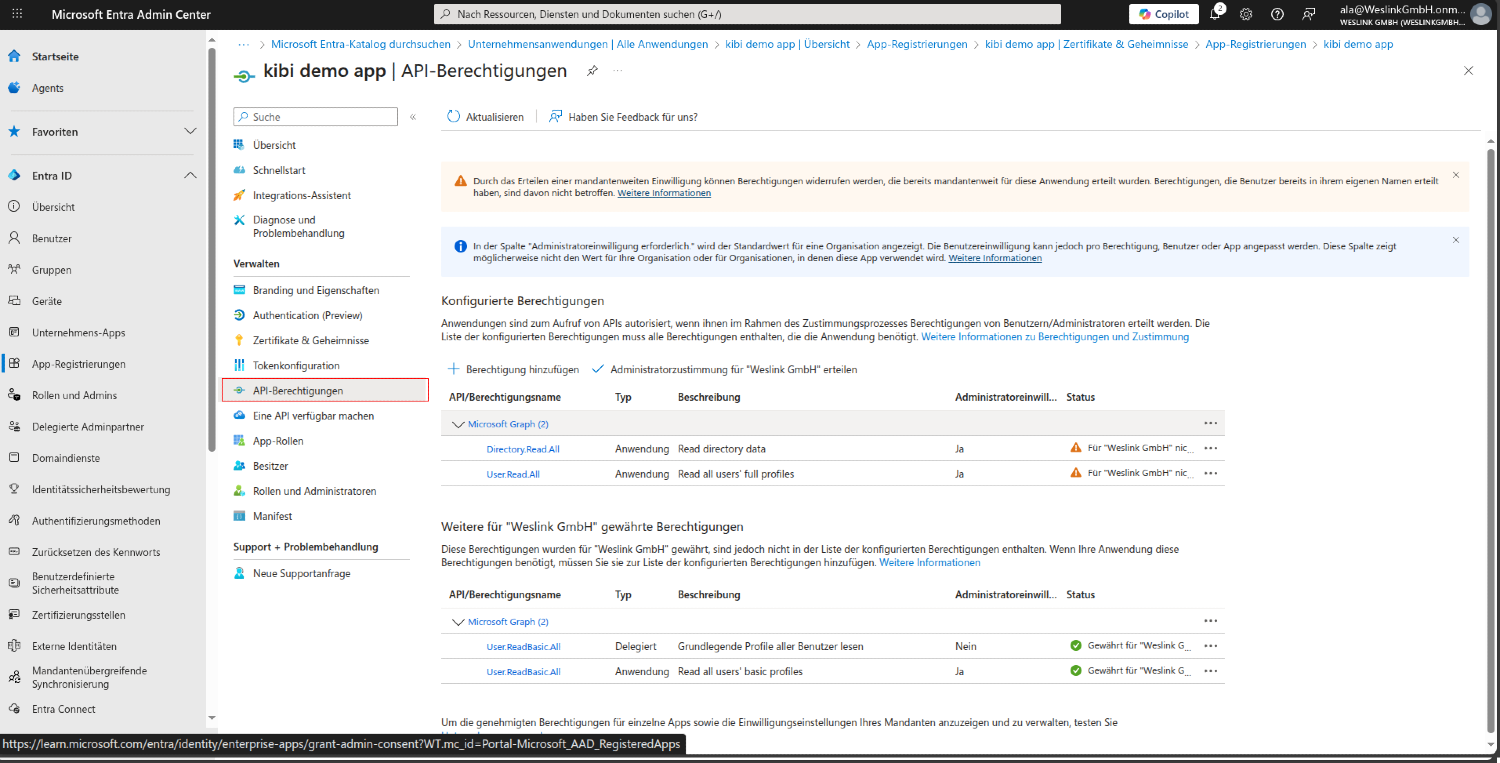Open more options for Directory.Read.All row

(1211, 449)
